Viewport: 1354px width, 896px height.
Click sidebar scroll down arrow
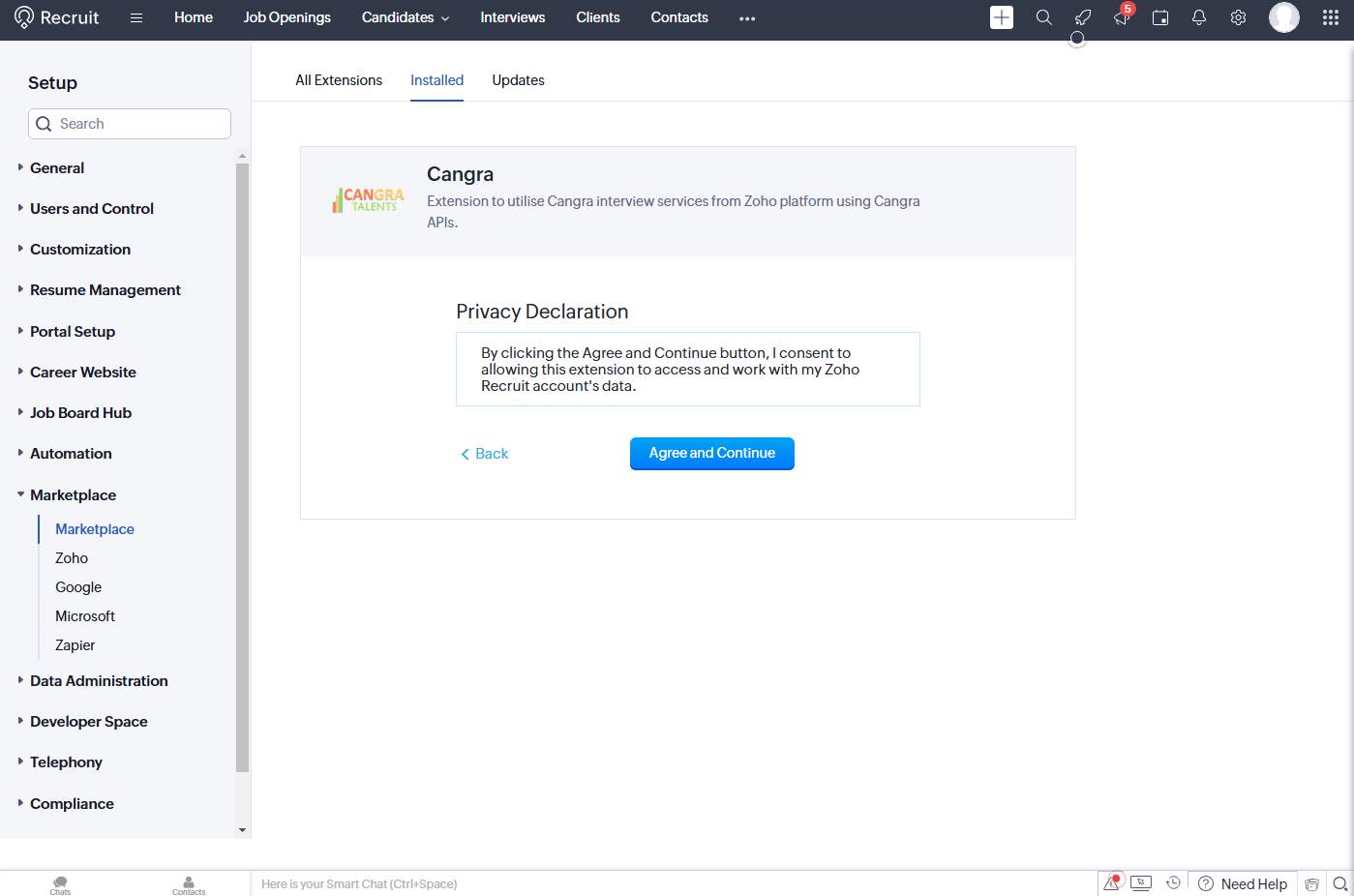coord(242,830)
